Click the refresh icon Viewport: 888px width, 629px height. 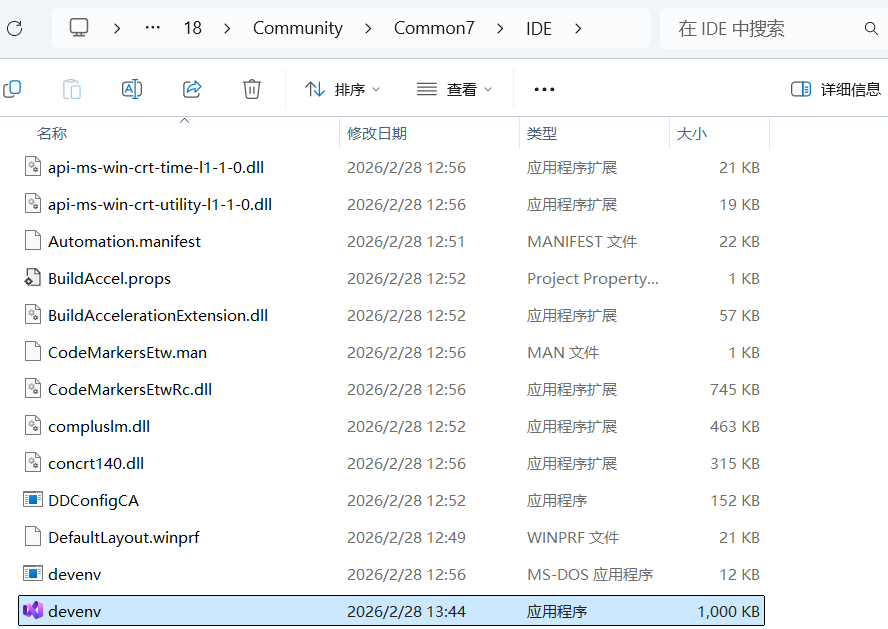pos(15,28)
